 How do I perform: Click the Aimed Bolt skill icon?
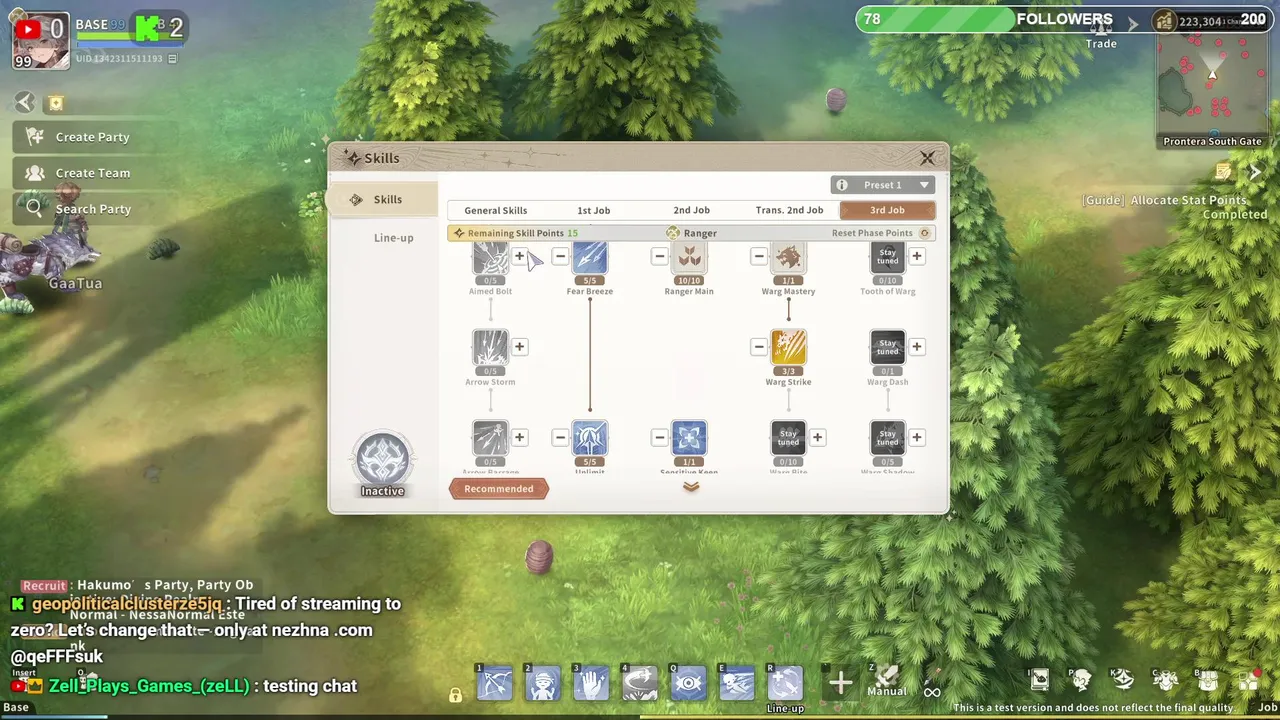[490, 258]
